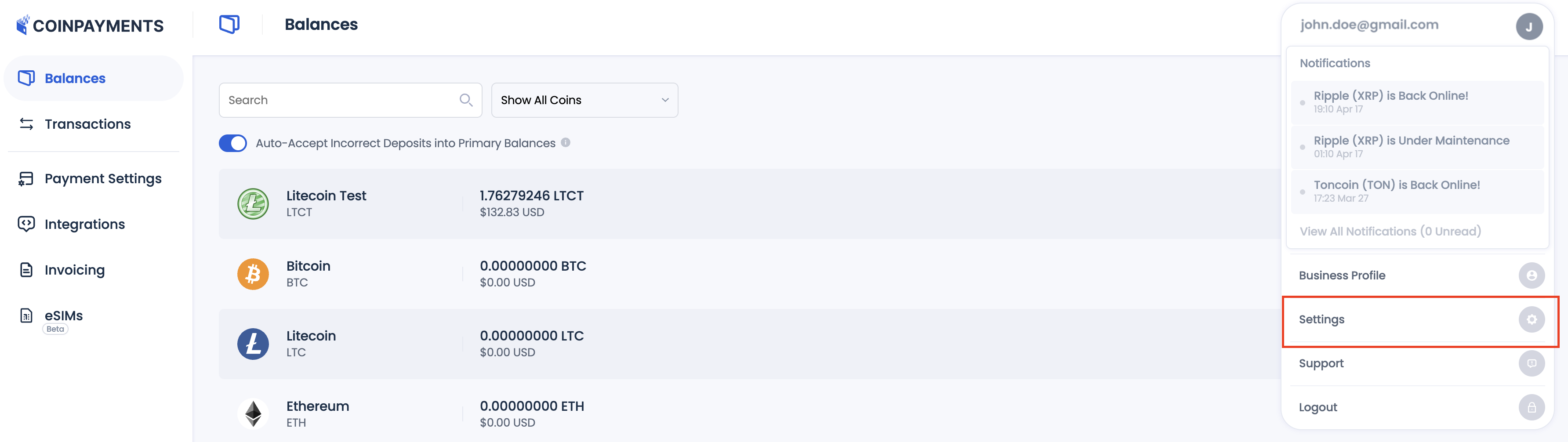Click into the Search coins field
The image size is (1568, 442).
pyautogui.click(x=341, y=100)
